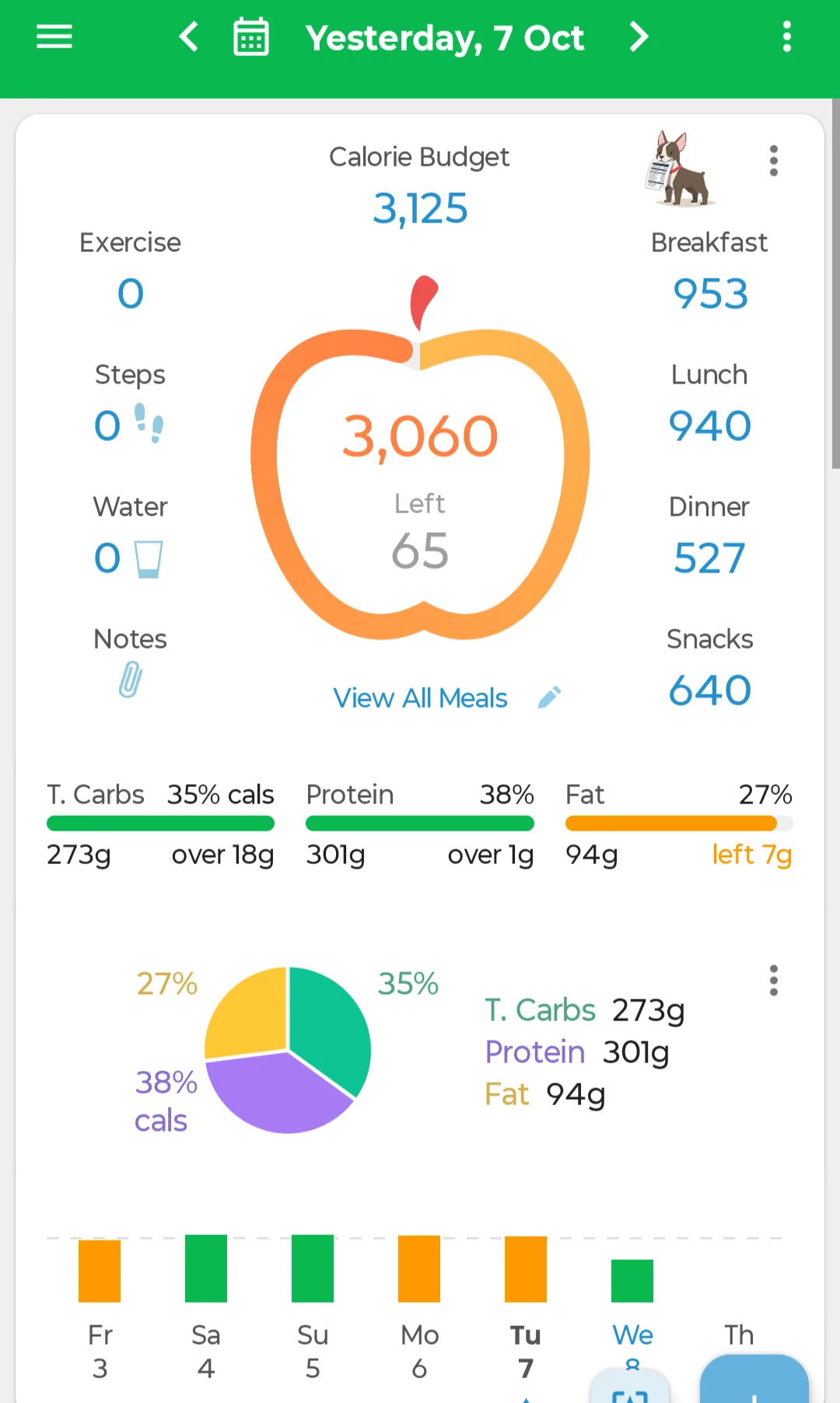Open the hamburger navigation menu
Viewport: 840px width, 1403px height.
54,37
